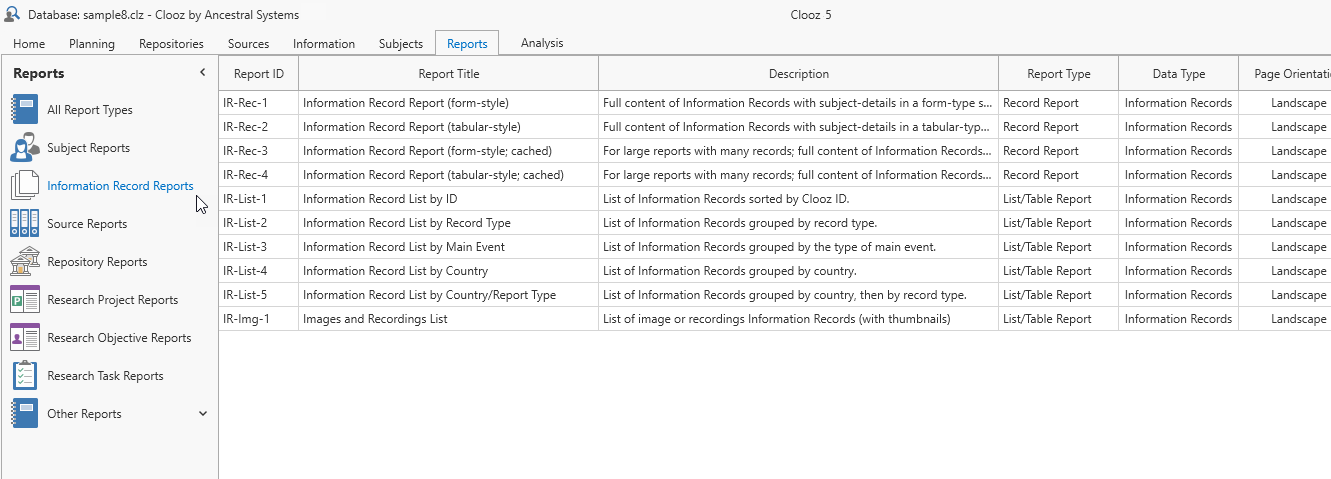Expand the Other Reports chevron
The image size is (1331, 479).
(203, 414)
